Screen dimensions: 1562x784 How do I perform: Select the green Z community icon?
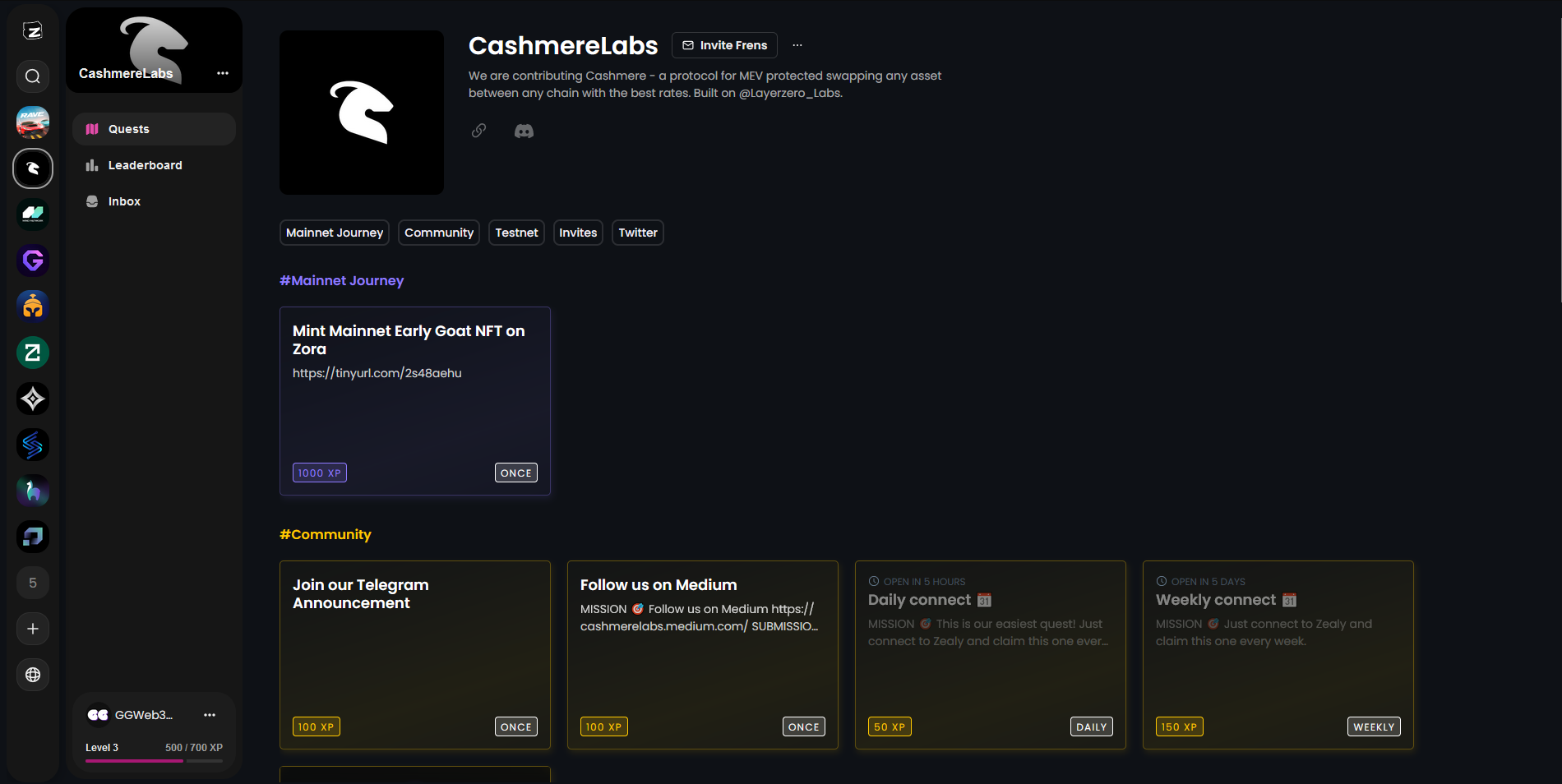(x=33, y=353)
